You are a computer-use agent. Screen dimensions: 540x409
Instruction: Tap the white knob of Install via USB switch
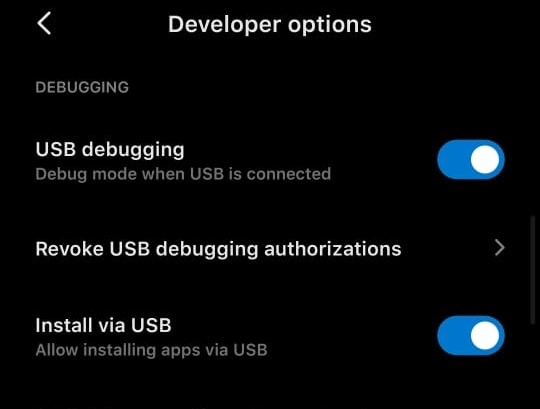click(485, 336)
